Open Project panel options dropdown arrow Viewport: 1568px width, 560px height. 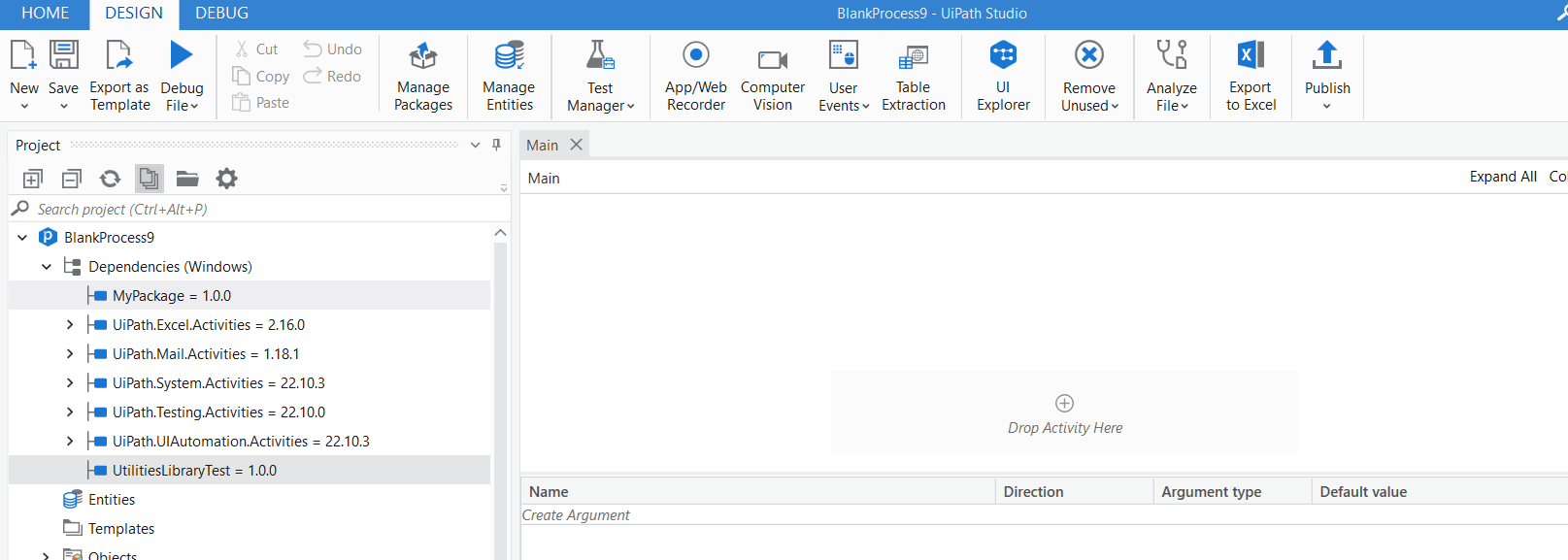point(475,145)
